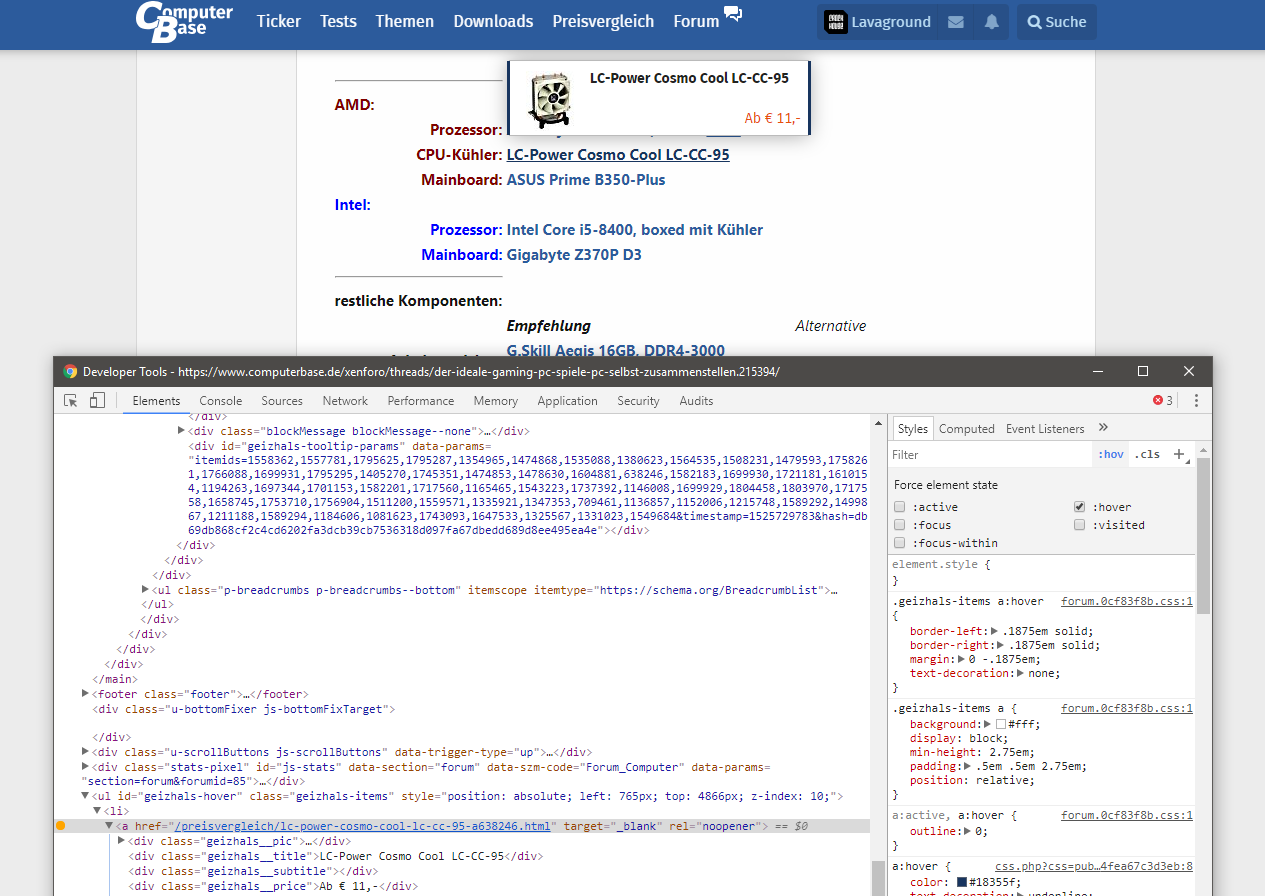The image size is (1265, 896).
Task: Toggle the :hov element state button
Action: pyautogui.click(x=1111, y=454)
